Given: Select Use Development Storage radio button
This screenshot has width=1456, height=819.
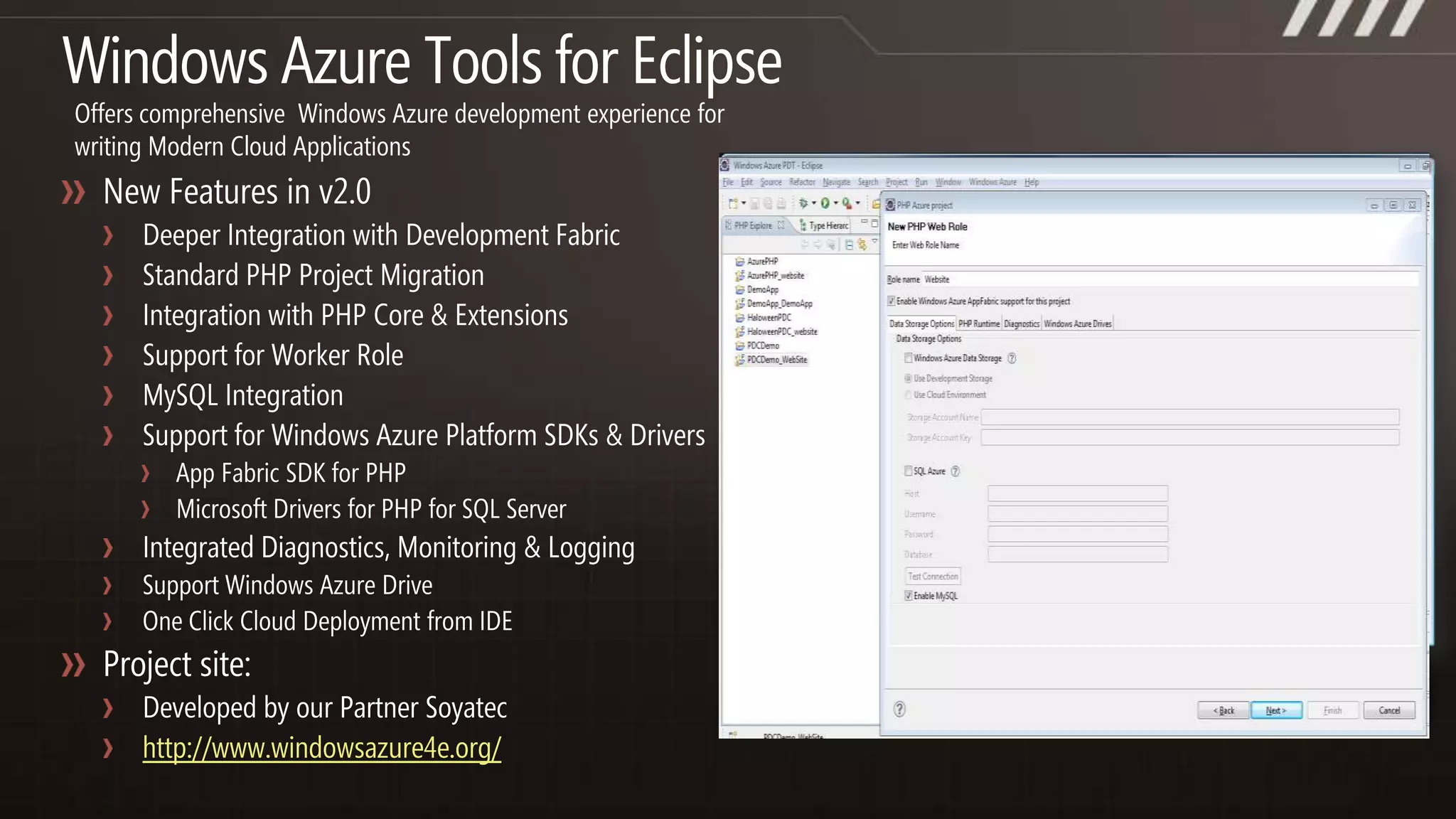Looking at the screenshot, I should (x=908, y=378).
